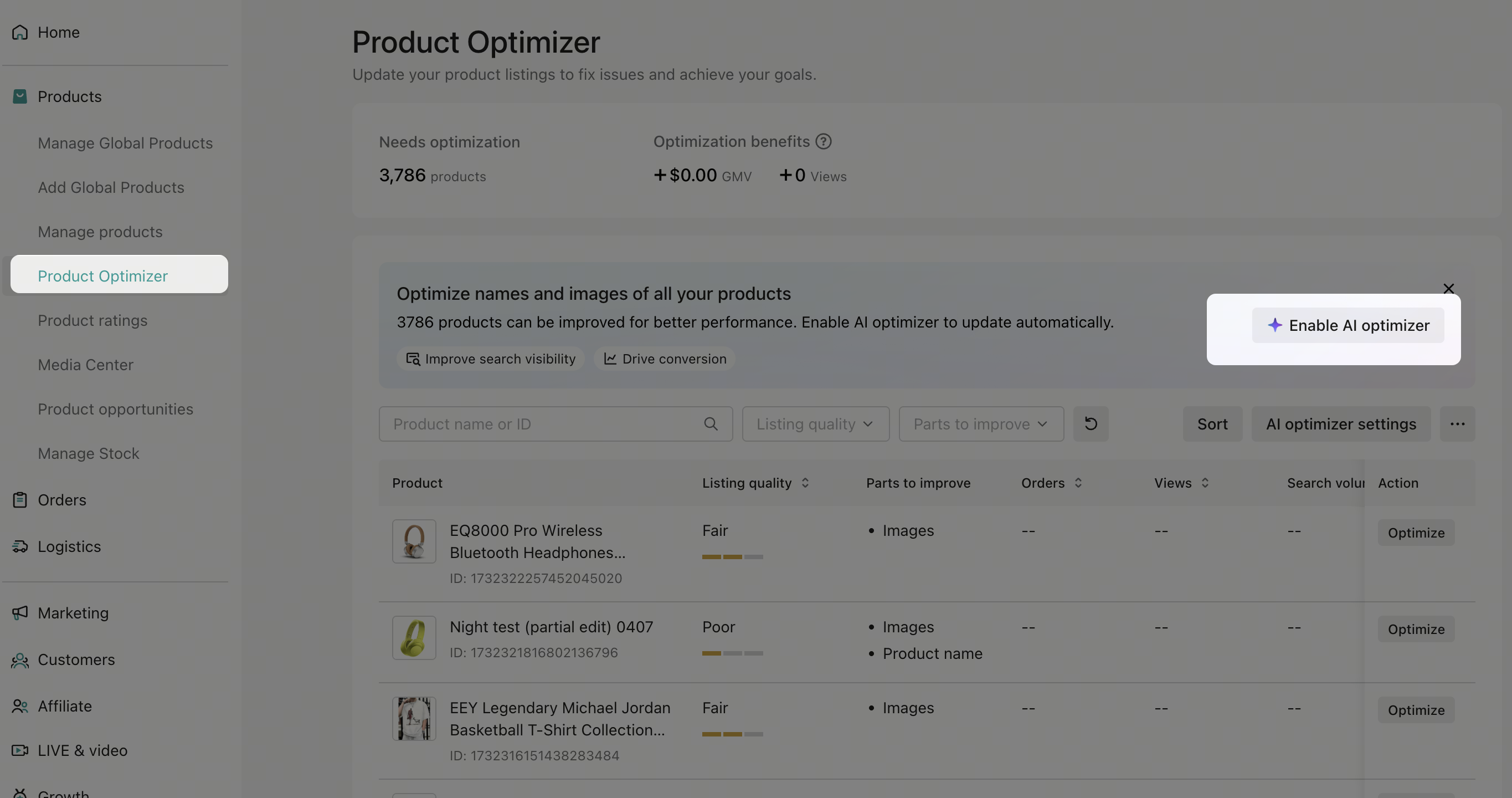
Task: Expand the Parts to improve dropdown
Action: pos(980,424)
